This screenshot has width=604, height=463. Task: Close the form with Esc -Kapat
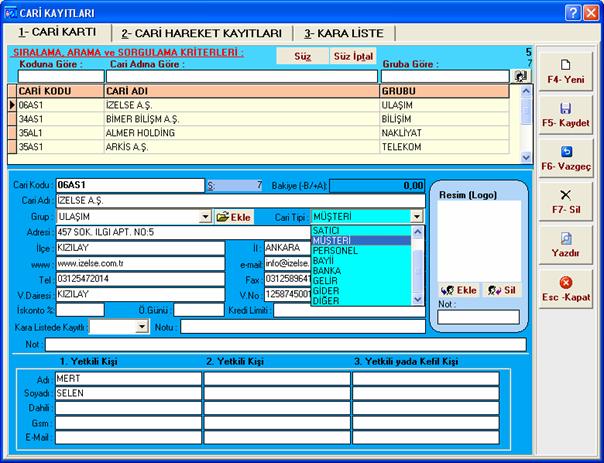click(x=565, y=289)
